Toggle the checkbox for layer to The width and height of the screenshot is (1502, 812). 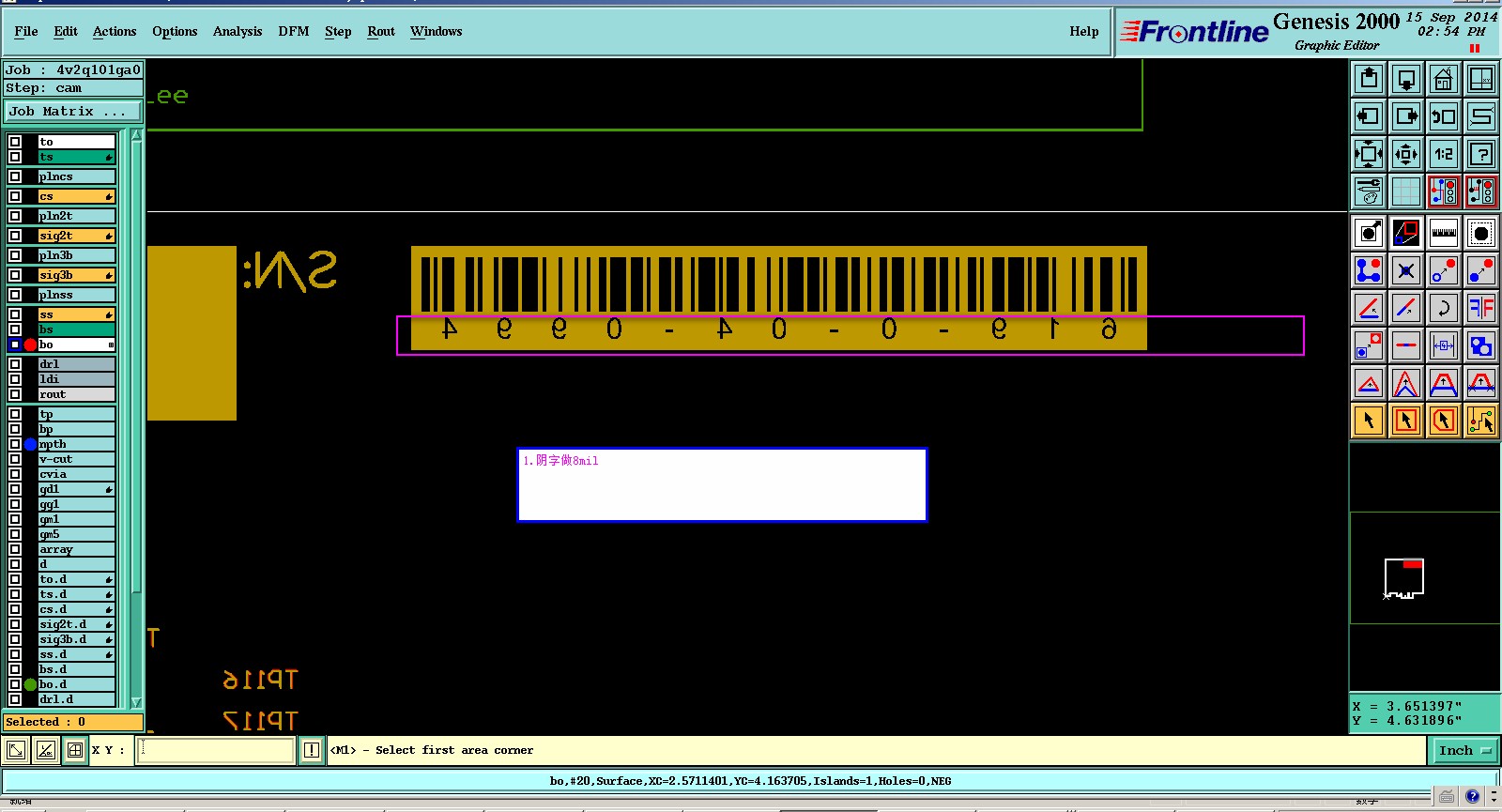[x=15, y=142]
